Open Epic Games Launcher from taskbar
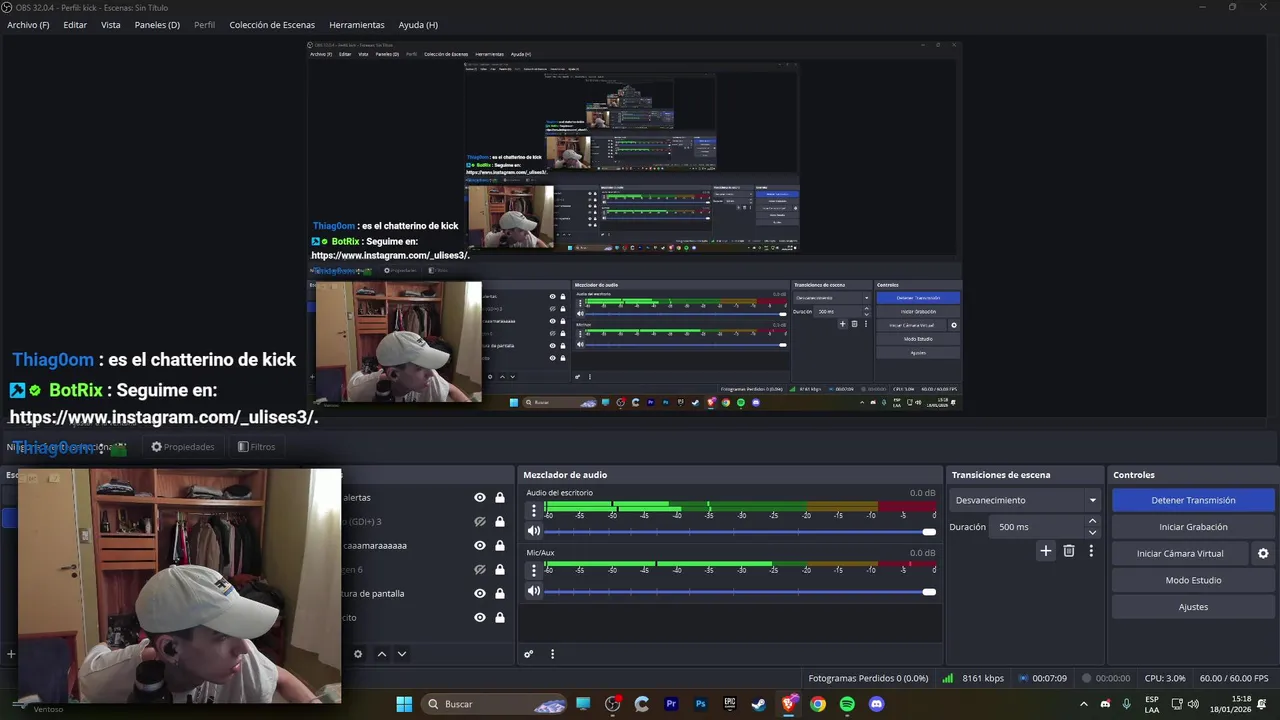The image size is (1280, 720). (x=730, y=704)
